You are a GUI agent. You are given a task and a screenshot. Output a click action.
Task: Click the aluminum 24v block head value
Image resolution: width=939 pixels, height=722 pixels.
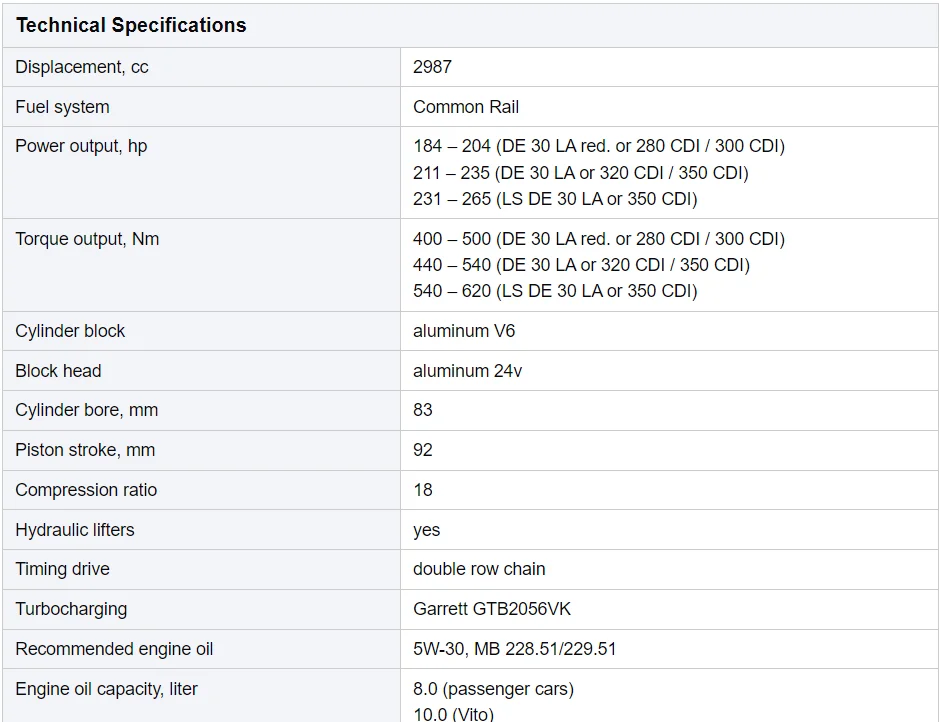pos(467,371)
